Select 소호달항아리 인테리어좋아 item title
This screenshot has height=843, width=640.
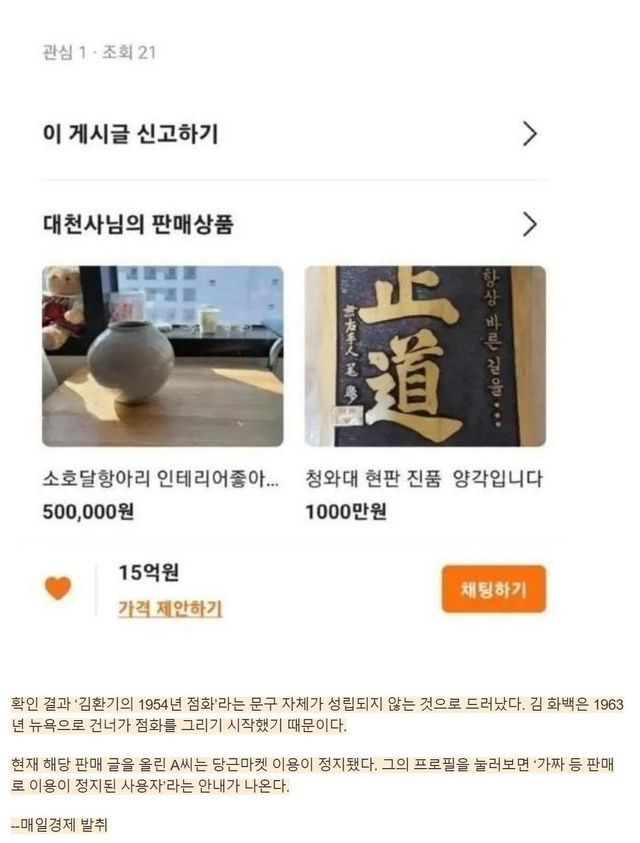point(161,478)
